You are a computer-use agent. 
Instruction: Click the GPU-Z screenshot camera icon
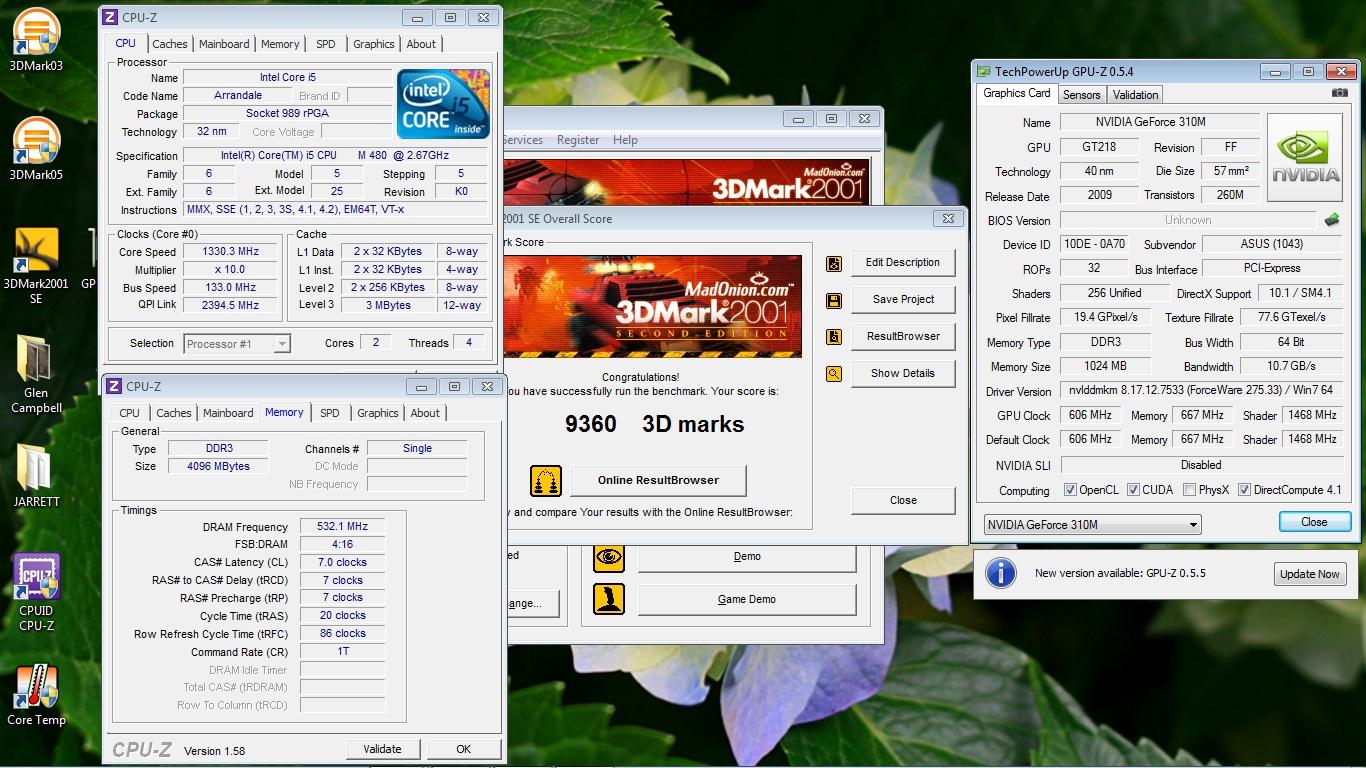click(1339, 93)
